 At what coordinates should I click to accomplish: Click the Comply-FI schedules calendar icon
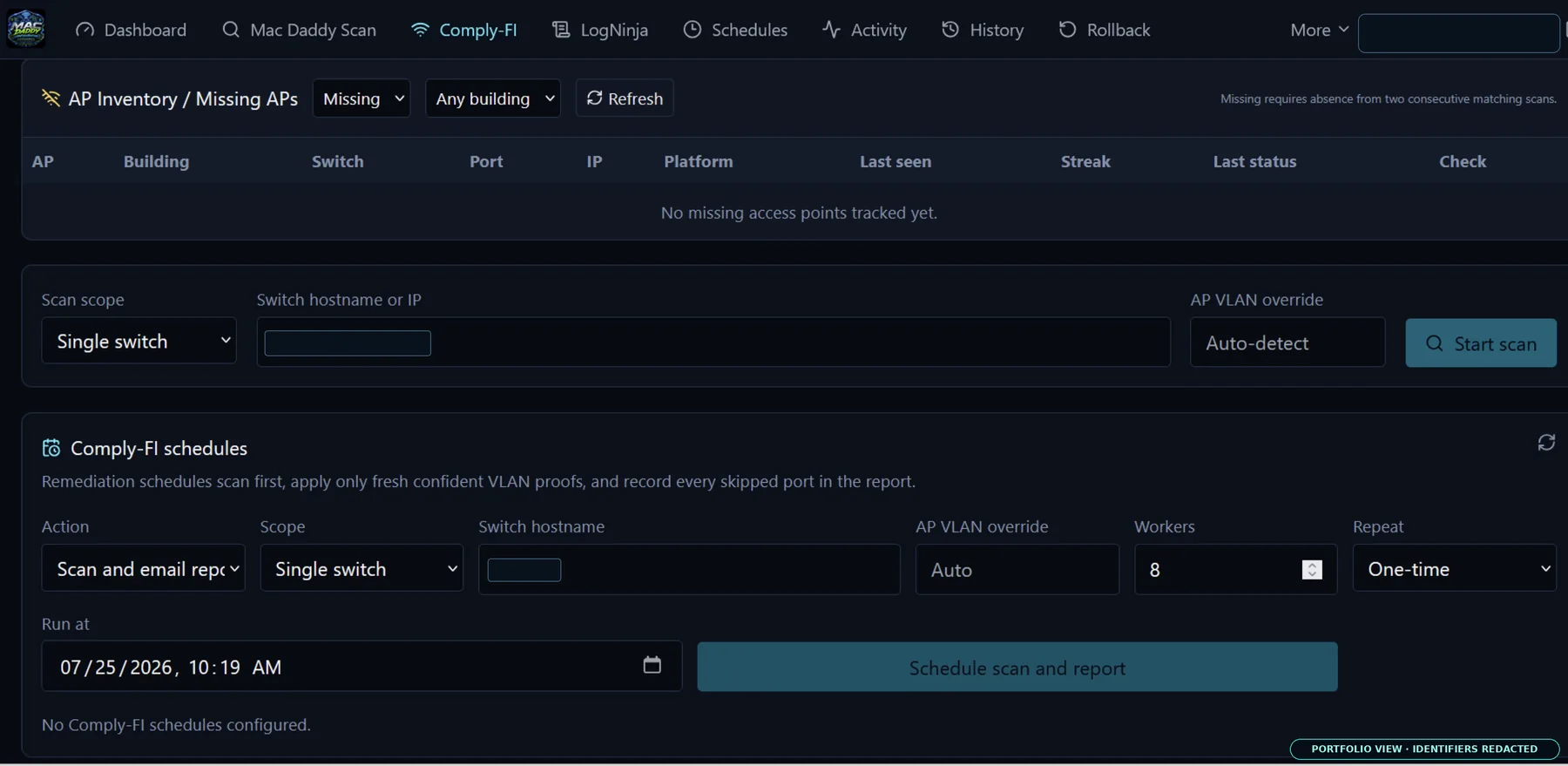[51, 448]
